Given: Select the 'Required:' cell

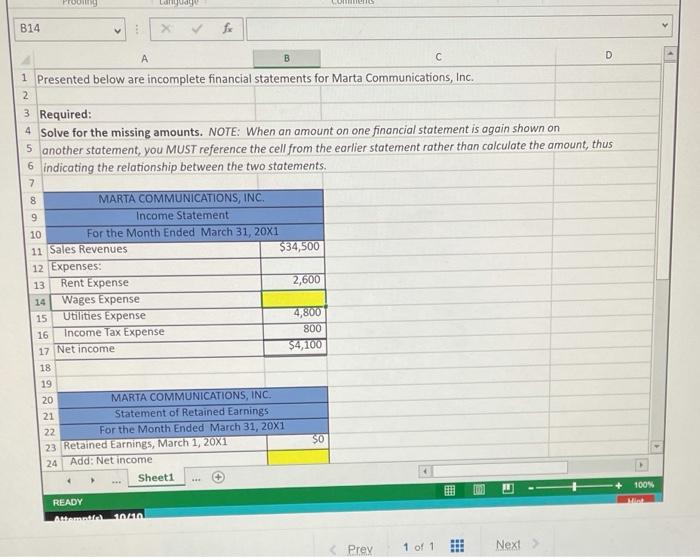Looking at the screenshot, I should tap(146, 114).
